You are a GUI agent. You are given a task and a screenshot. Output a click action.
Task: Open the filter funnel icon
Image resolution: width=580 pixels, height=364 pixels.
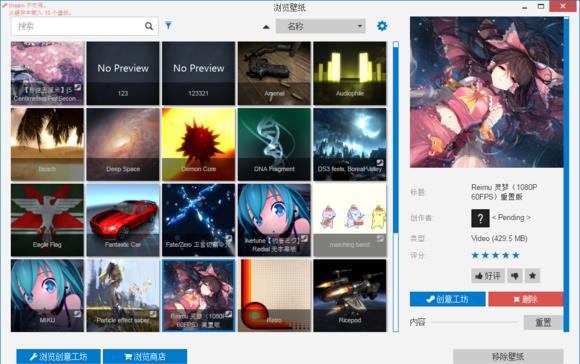pos(168,25)
